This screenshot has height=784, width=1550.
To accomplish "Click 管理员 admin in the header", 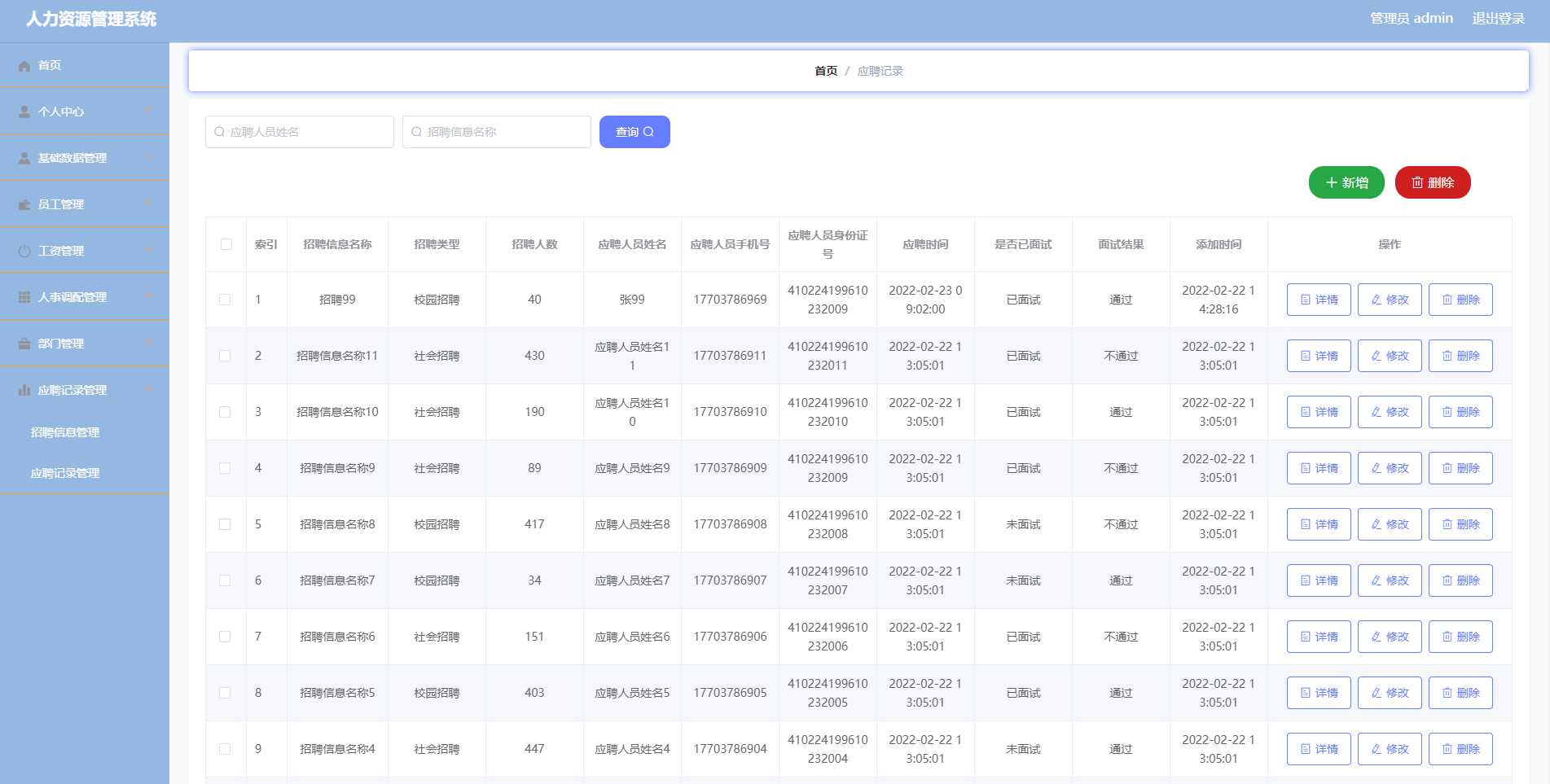I will (x=1412, y=19).
